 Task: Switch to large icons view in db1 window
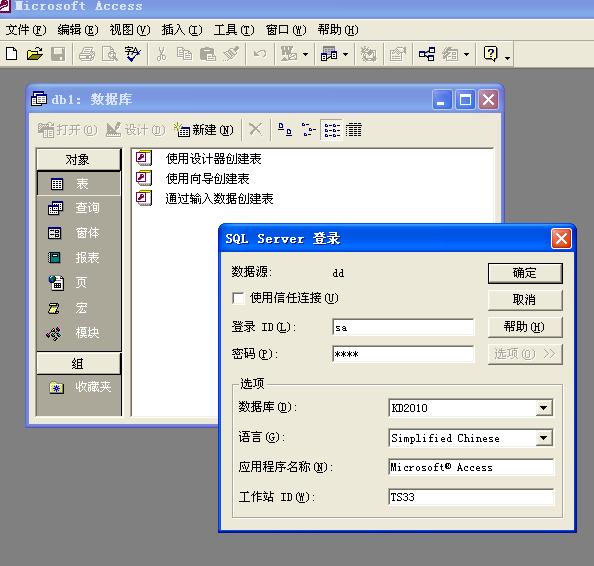click(285, 130)
